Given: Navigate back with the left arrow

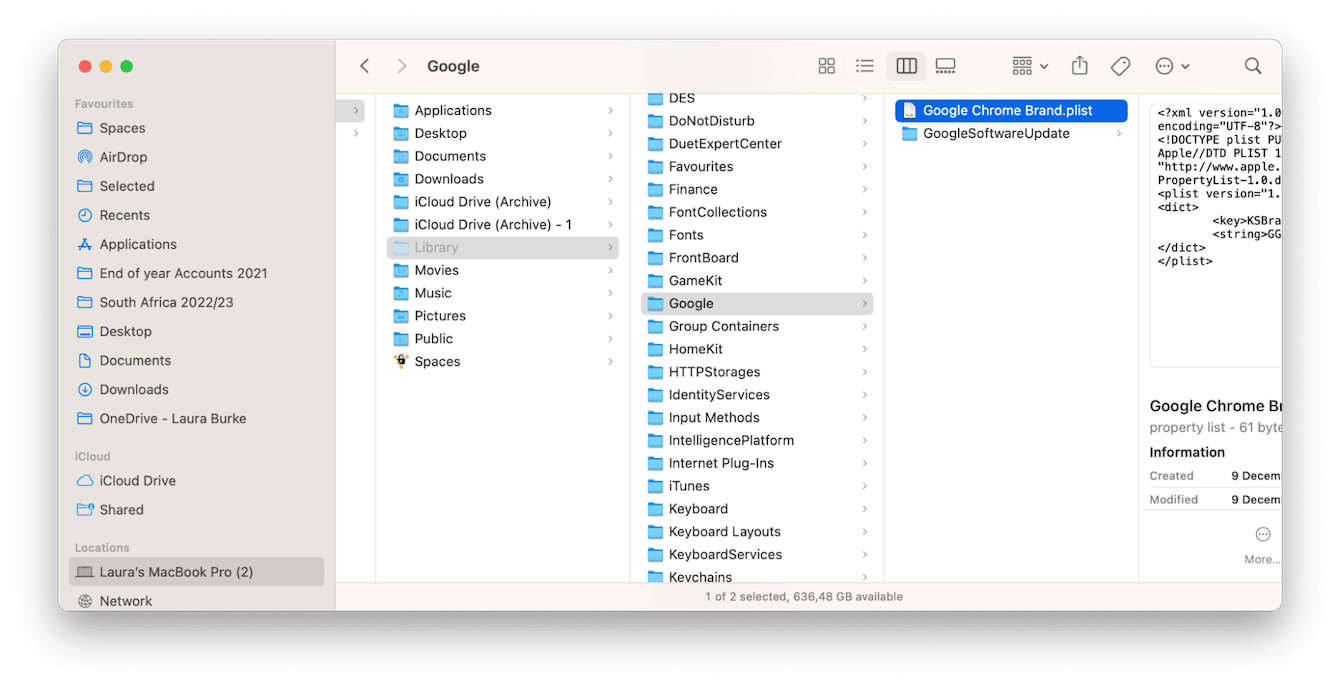Looking at the screenshot, I should pyautogui.click(x=364, y=65).
